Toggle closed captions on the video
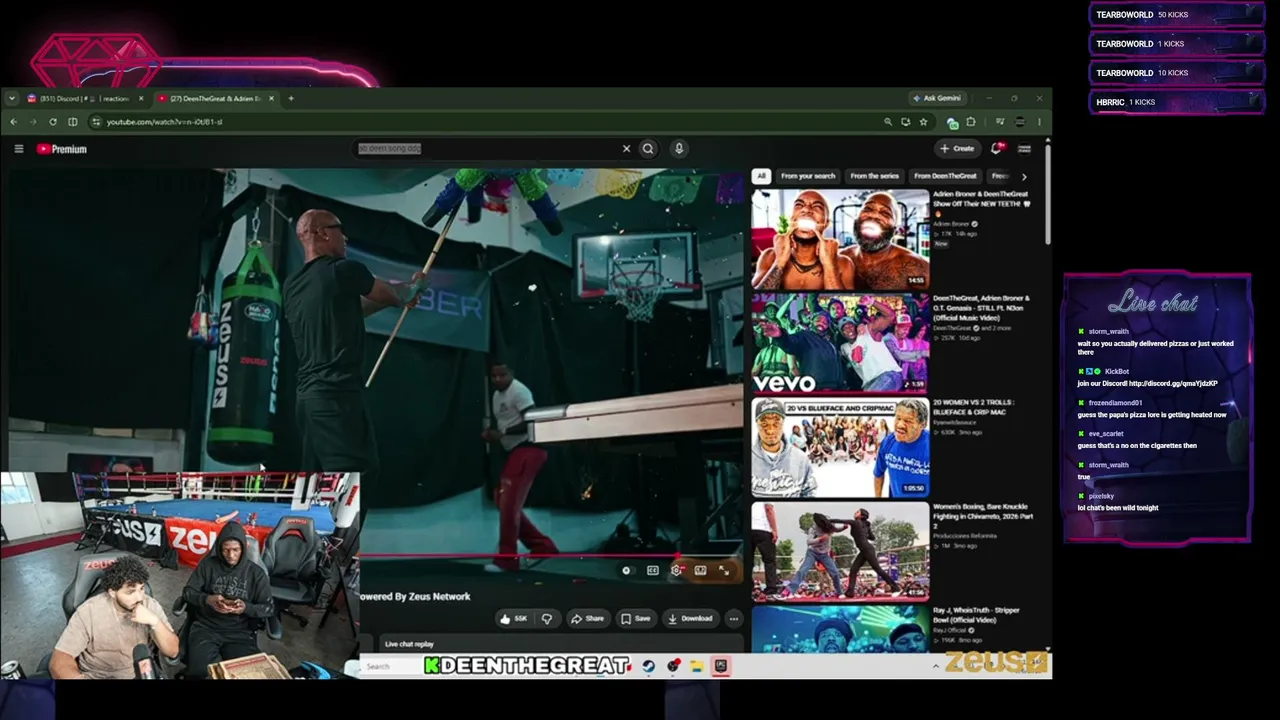Screen dimensions: 1280x720 click(x=653, y=570)
